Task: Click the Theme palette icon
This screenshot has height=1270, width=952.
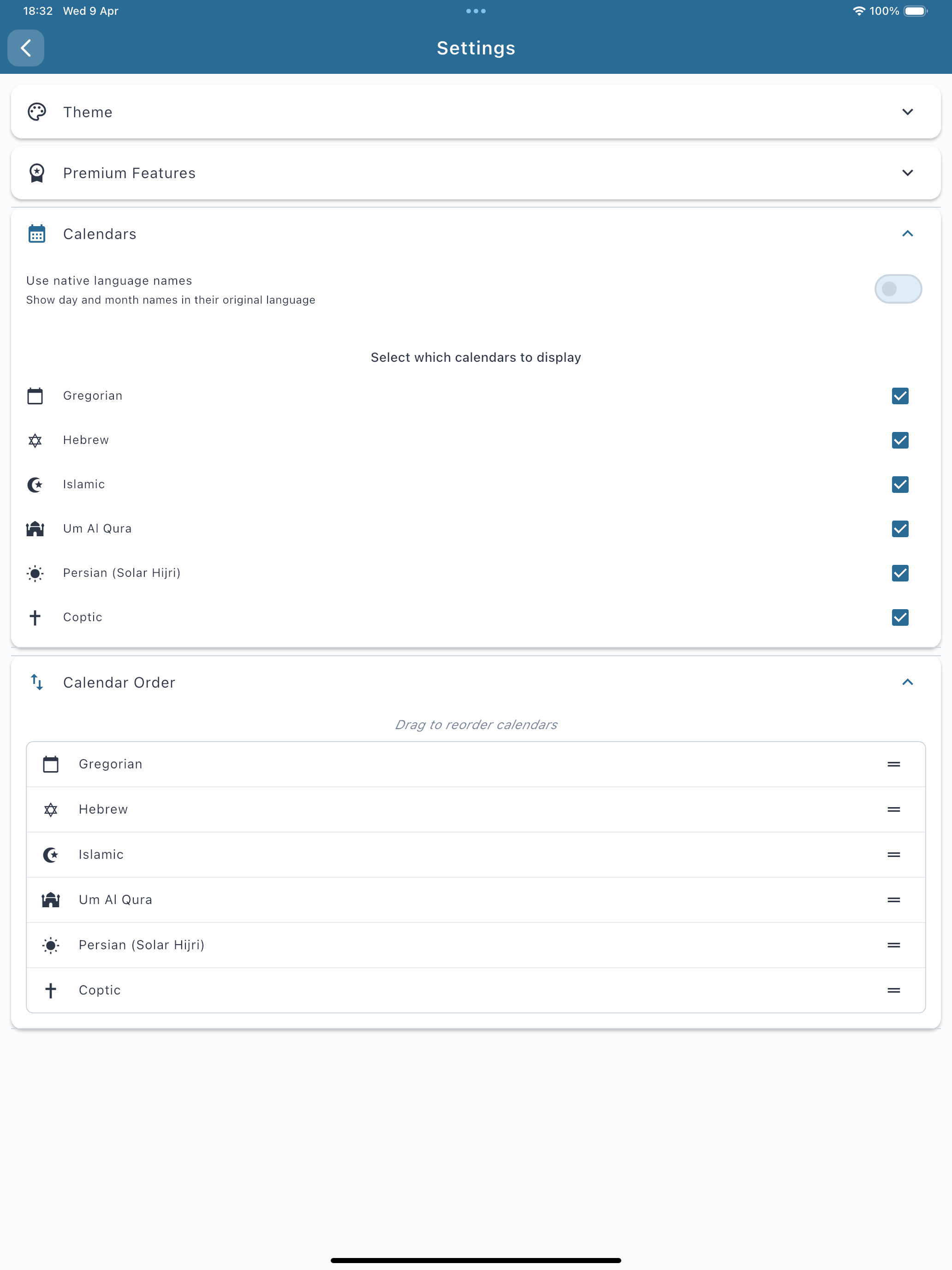Action: (37, 112)
